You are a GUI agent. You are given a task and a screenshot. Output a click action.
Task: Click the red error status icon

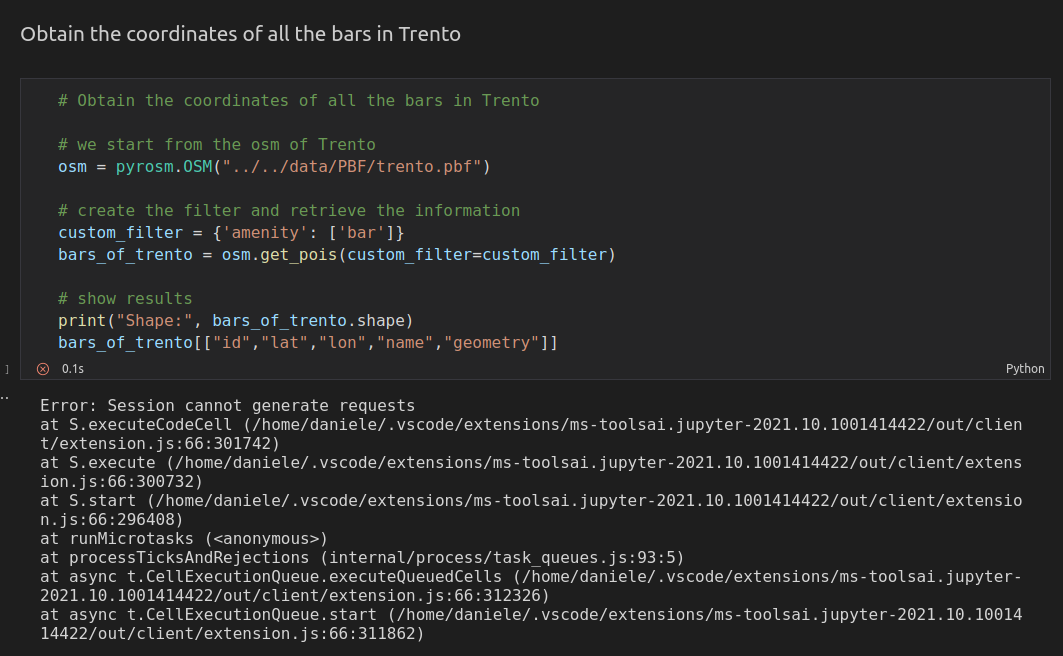pos(43,369)
